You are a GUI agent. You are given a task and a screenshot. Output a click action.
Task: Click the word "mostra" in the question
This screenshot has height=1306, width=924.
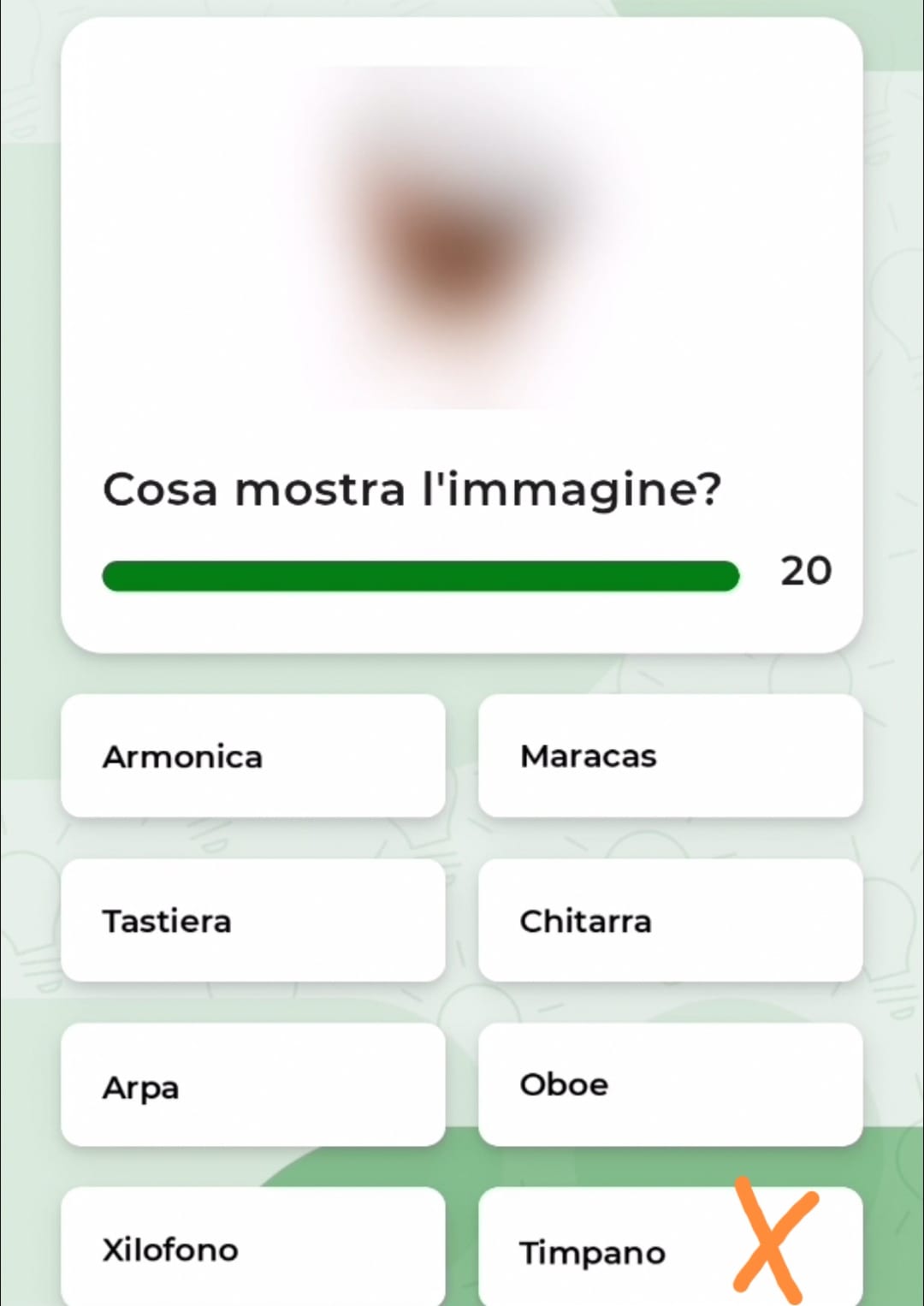[319, 490]
